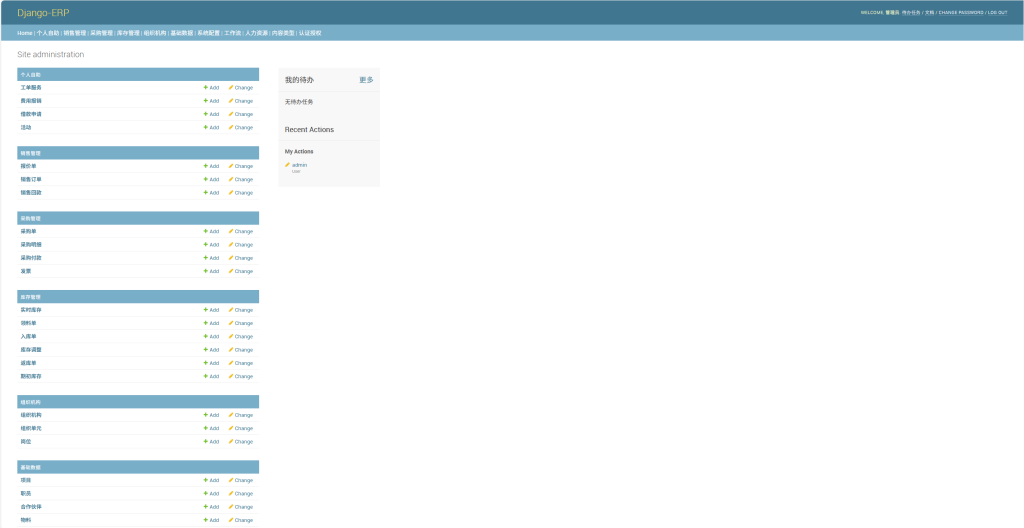Click the plus icon for 入库单

click(x=206, y=337)
